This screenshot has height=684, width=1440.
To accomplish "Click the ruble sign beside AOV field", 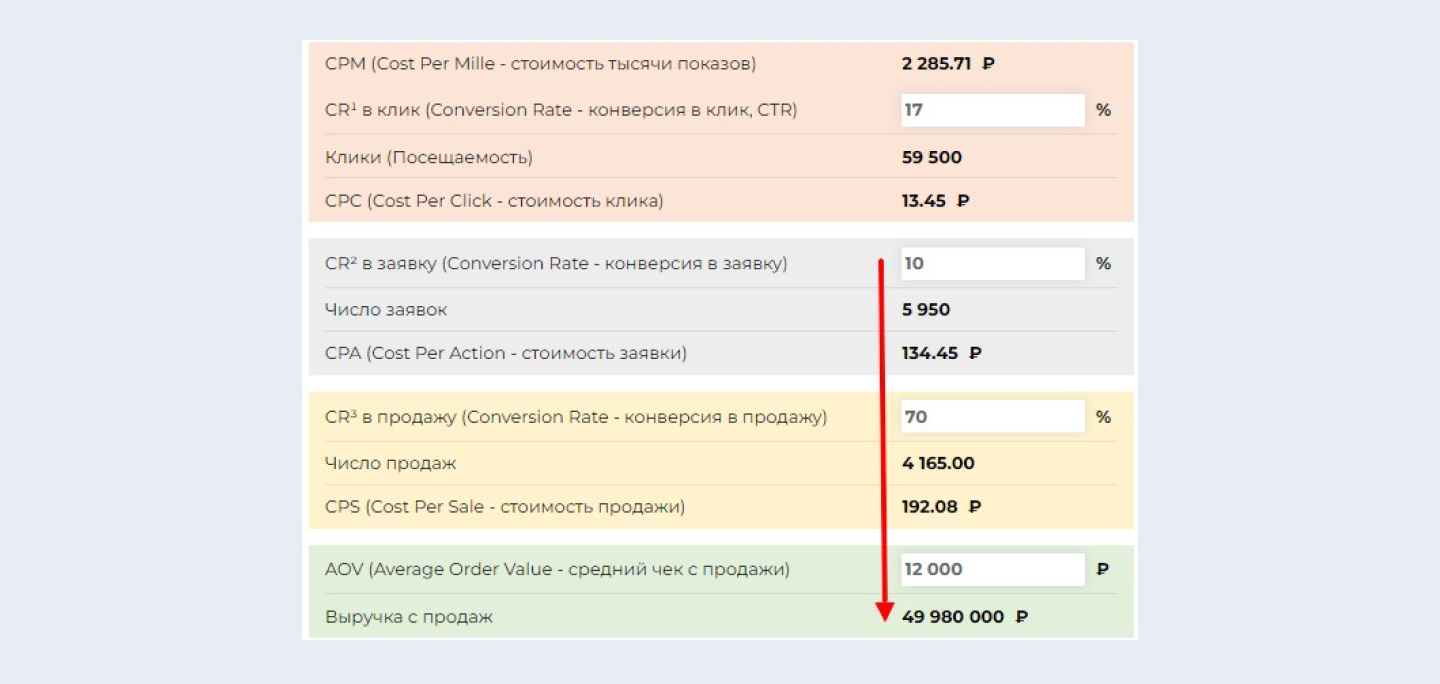I will tap(1103, 570).
